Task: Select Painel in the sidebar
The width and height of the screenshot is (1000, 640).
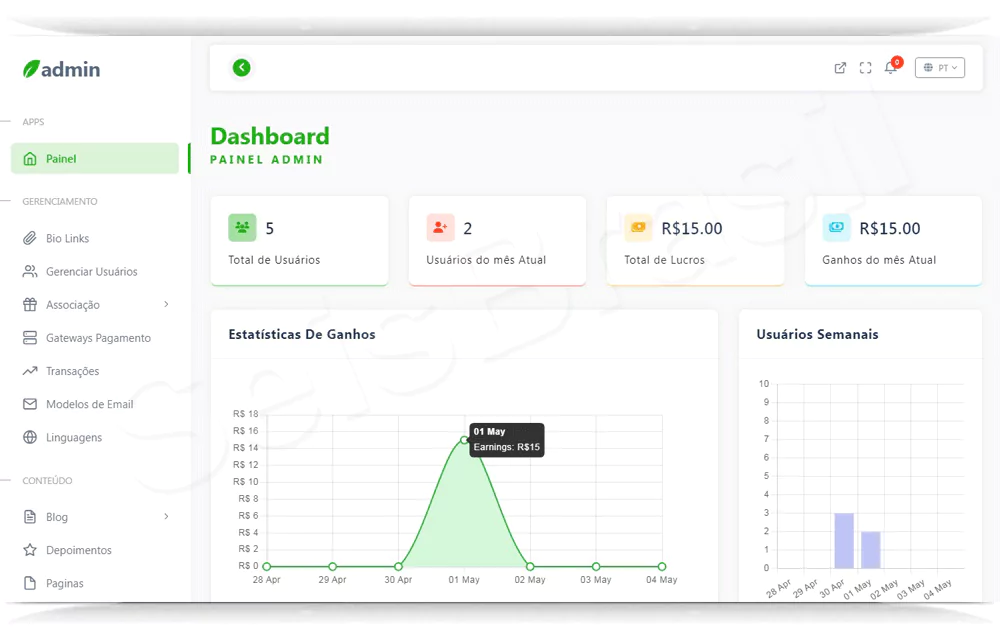Action: 95,159
